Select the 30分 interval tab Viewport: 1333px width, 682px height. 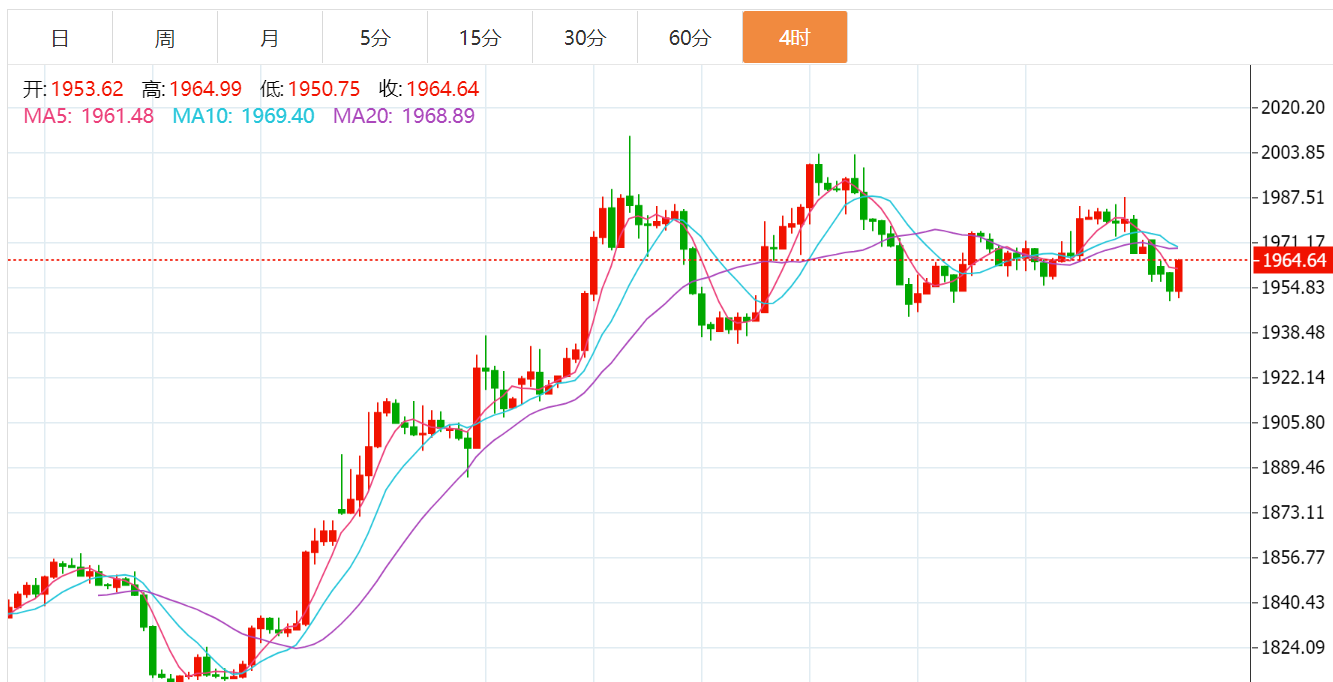585,38
